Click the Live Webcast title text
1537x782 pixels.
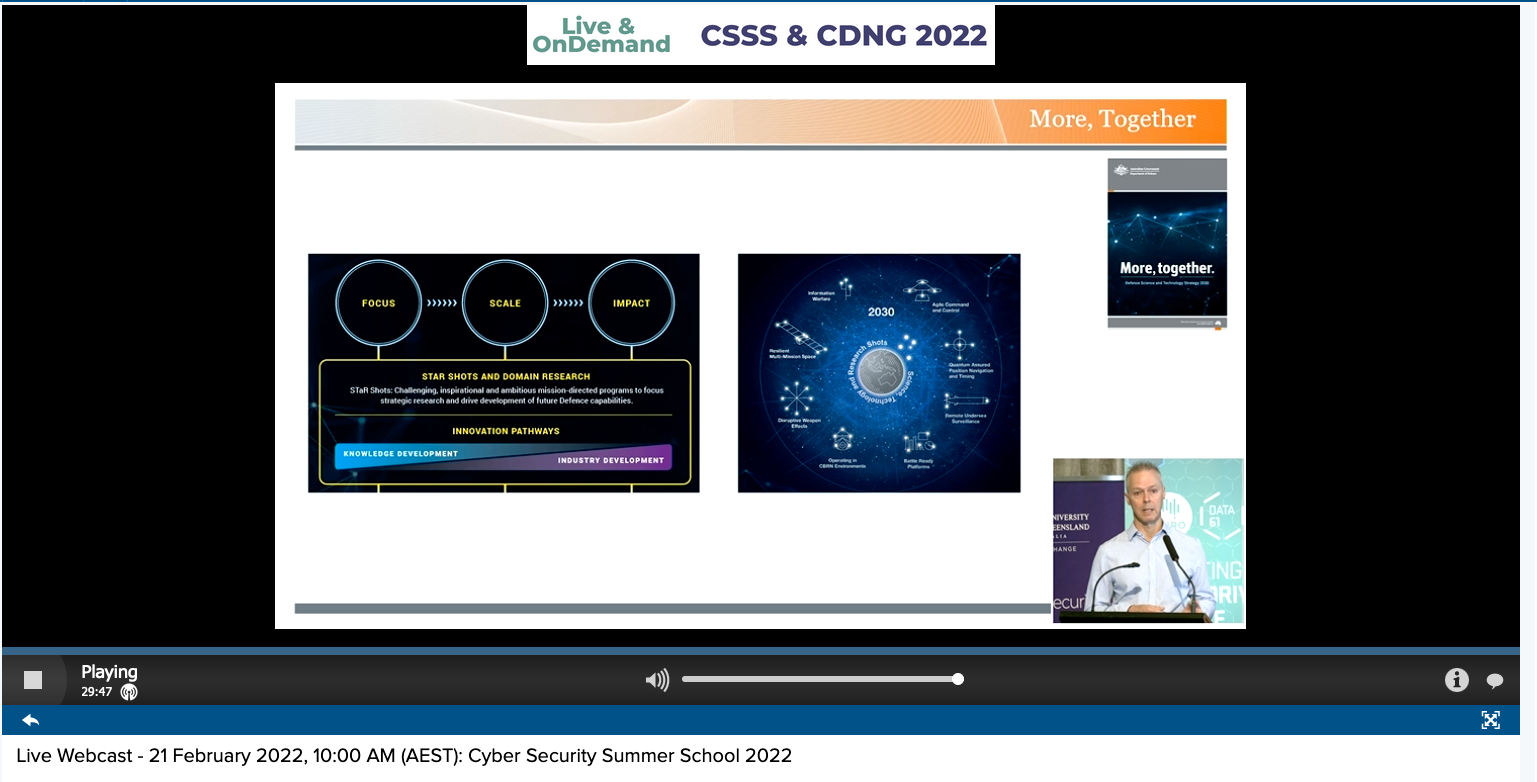(404, 756)
